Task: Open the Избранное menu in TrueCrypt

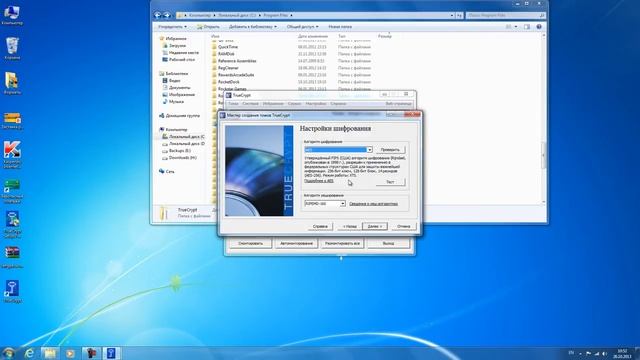Action: point(273,104)
